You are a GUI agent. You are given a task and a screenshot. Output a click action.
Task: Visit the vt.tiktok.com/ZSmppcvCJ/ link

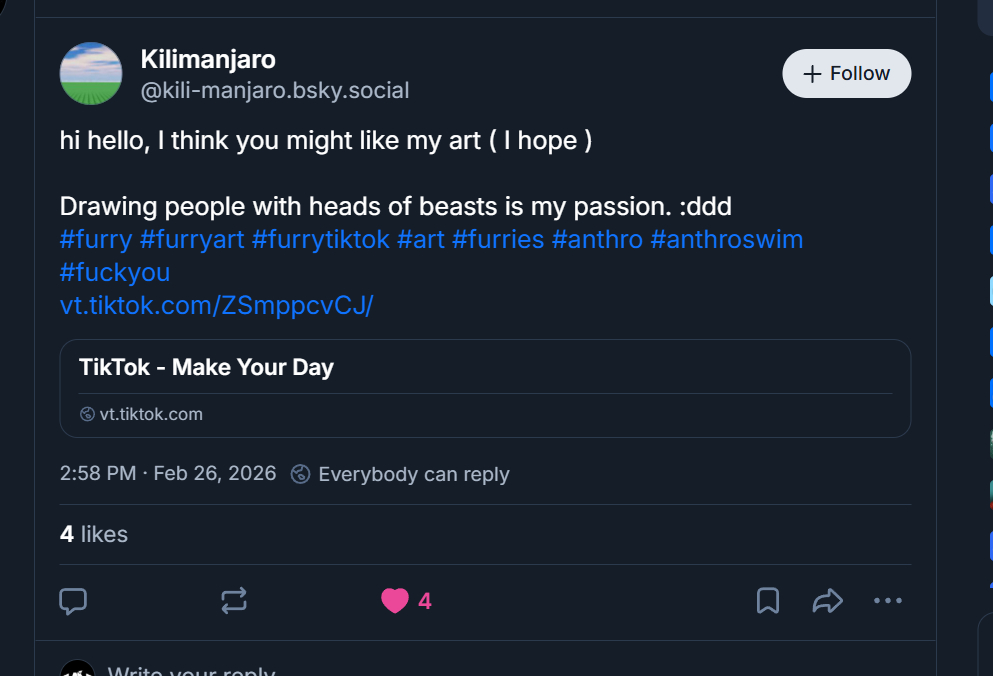[216, 305]
